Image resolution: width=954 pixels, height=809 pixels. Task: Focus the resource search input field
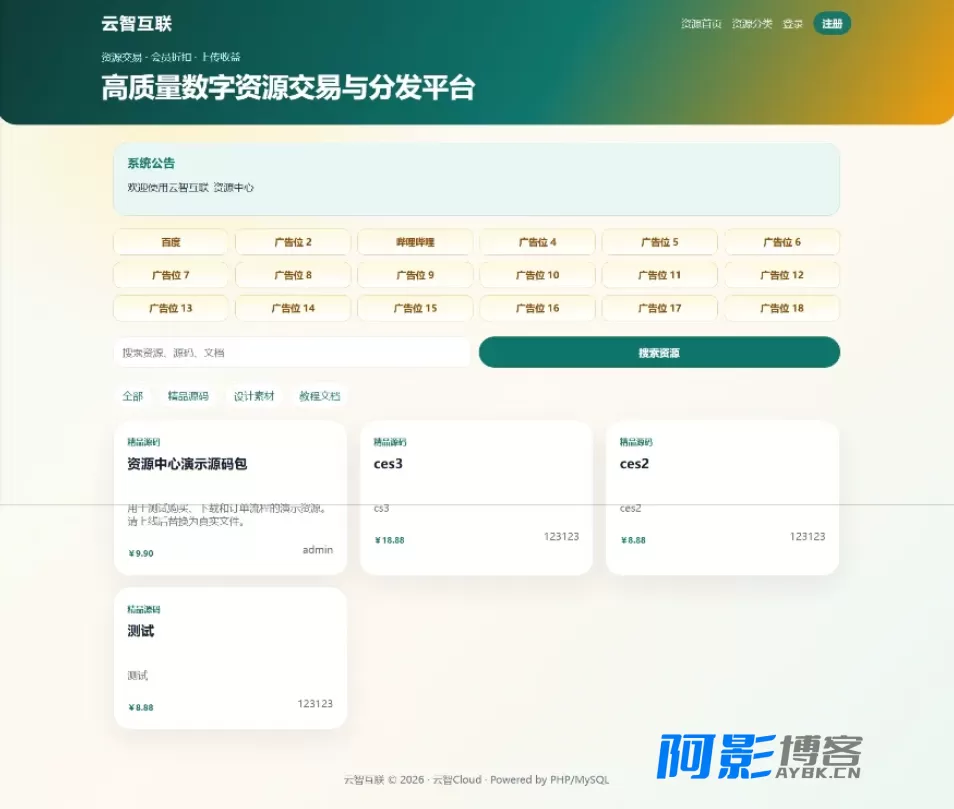[x=292, y=353]
